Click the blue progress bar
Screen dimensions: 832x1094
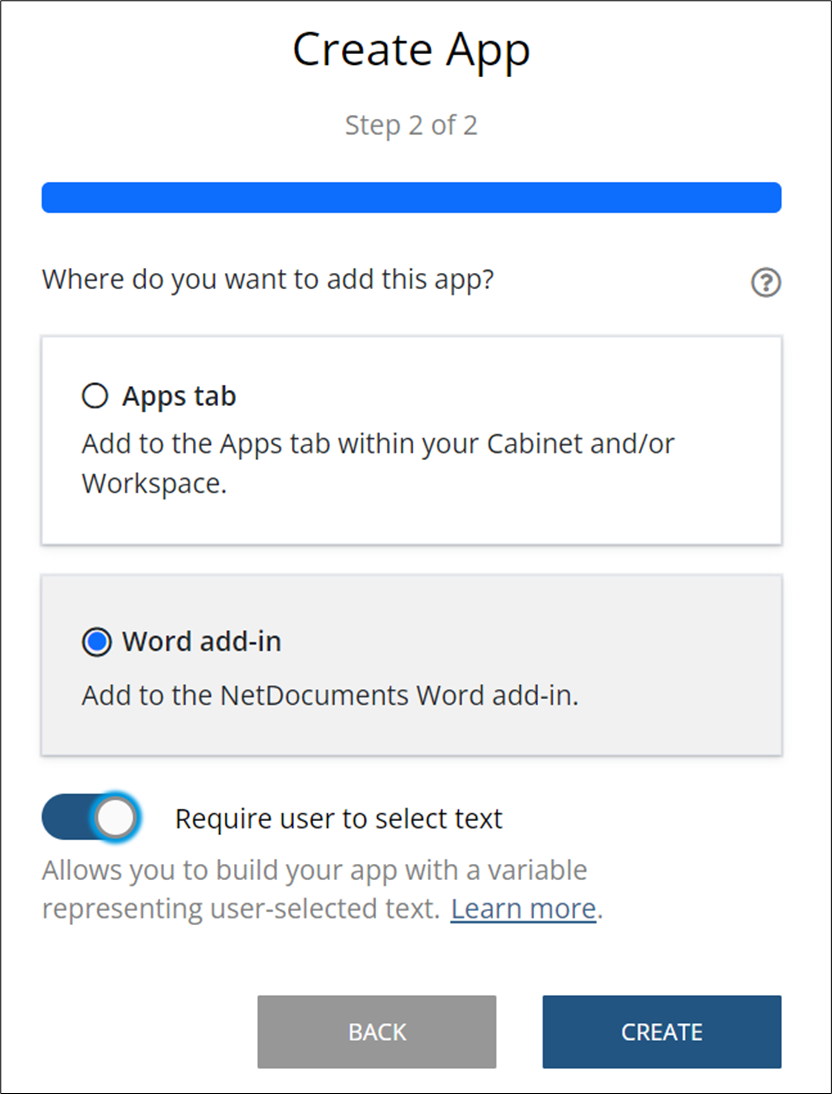coord(412,197)
